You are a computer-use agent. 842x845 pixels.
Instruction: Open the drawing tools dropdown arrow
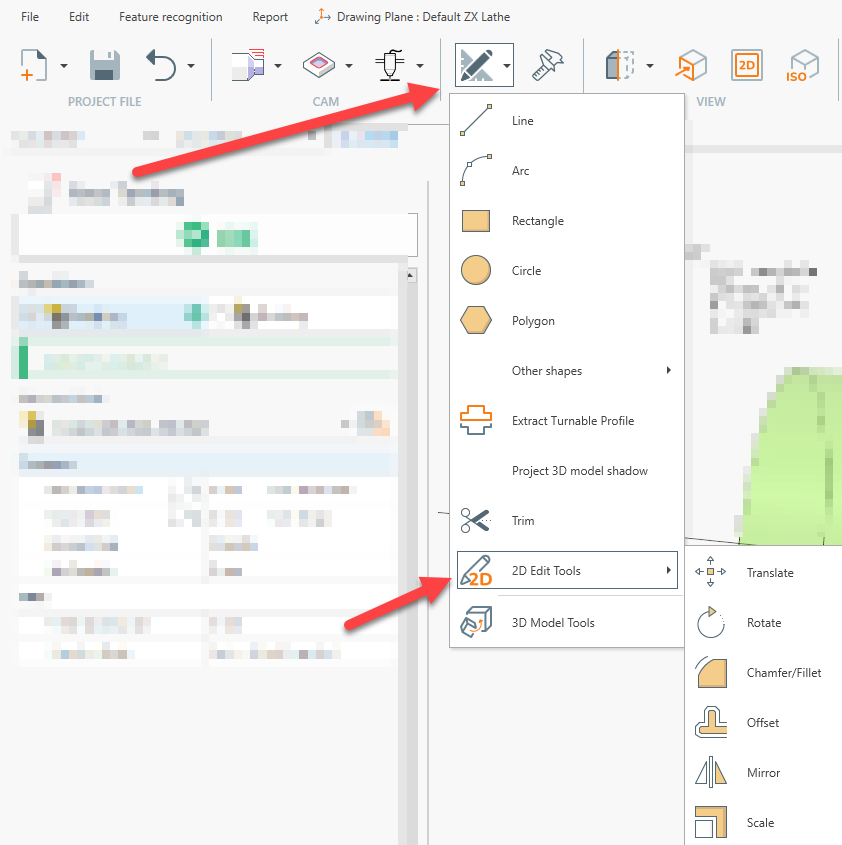tap(508, 67)
